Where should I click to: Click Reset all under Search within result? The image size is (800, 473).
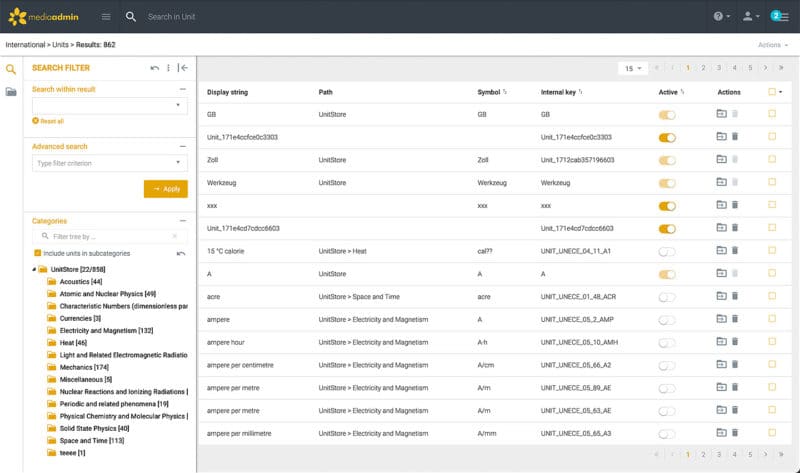point(48,121)
